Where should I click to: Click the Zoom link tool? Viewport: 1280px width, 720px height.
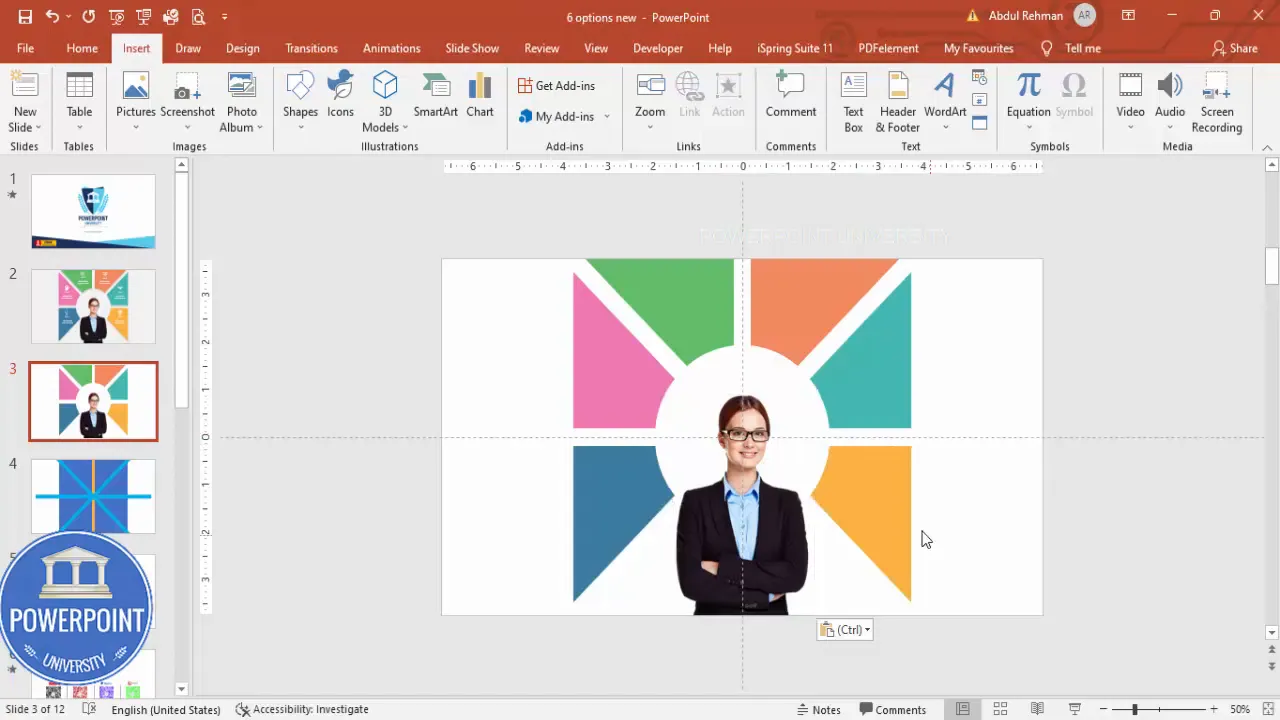(650, 102)
